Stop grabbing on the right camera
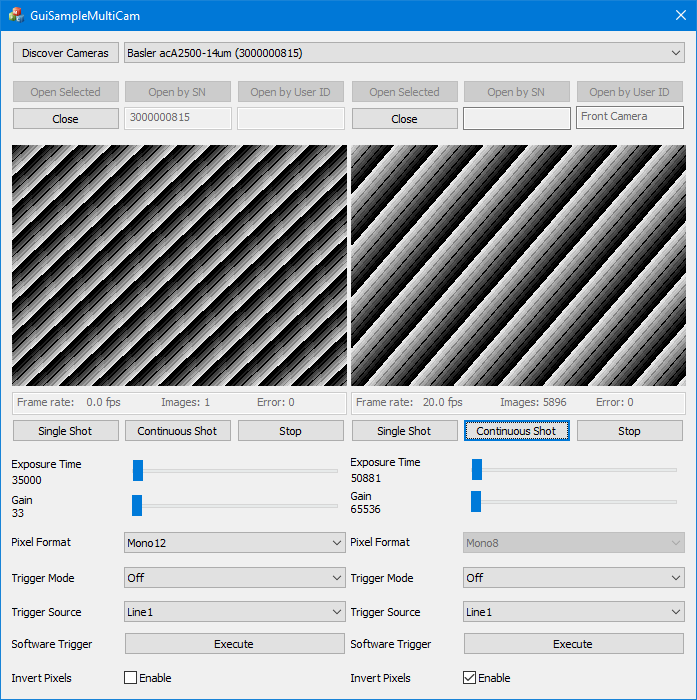Viewport: 697px width, 700px height. [x=630, y=431]
